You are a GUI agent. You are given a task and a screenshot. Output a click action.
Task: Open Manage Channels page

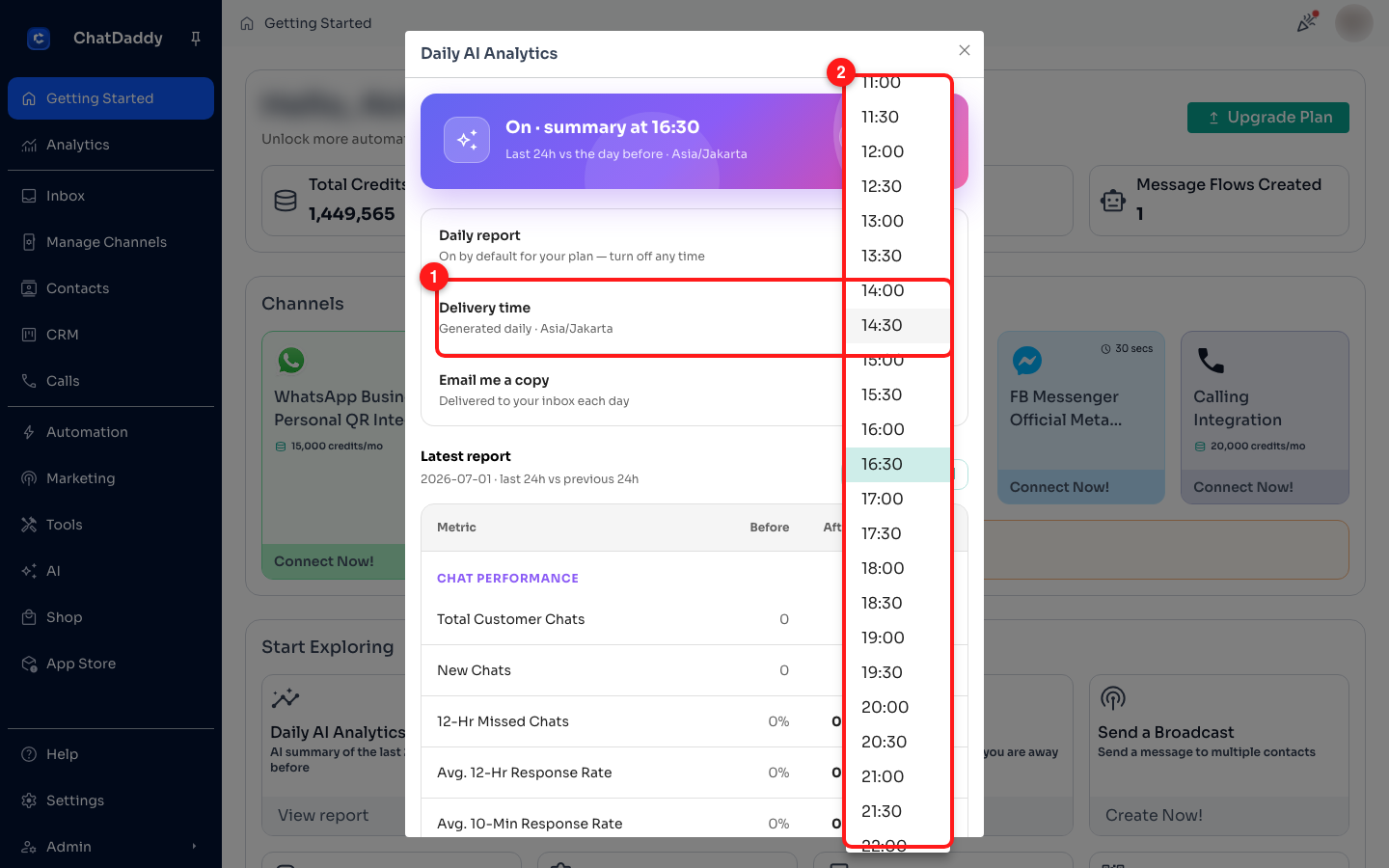pyautogui.click(x=111, y=242)
